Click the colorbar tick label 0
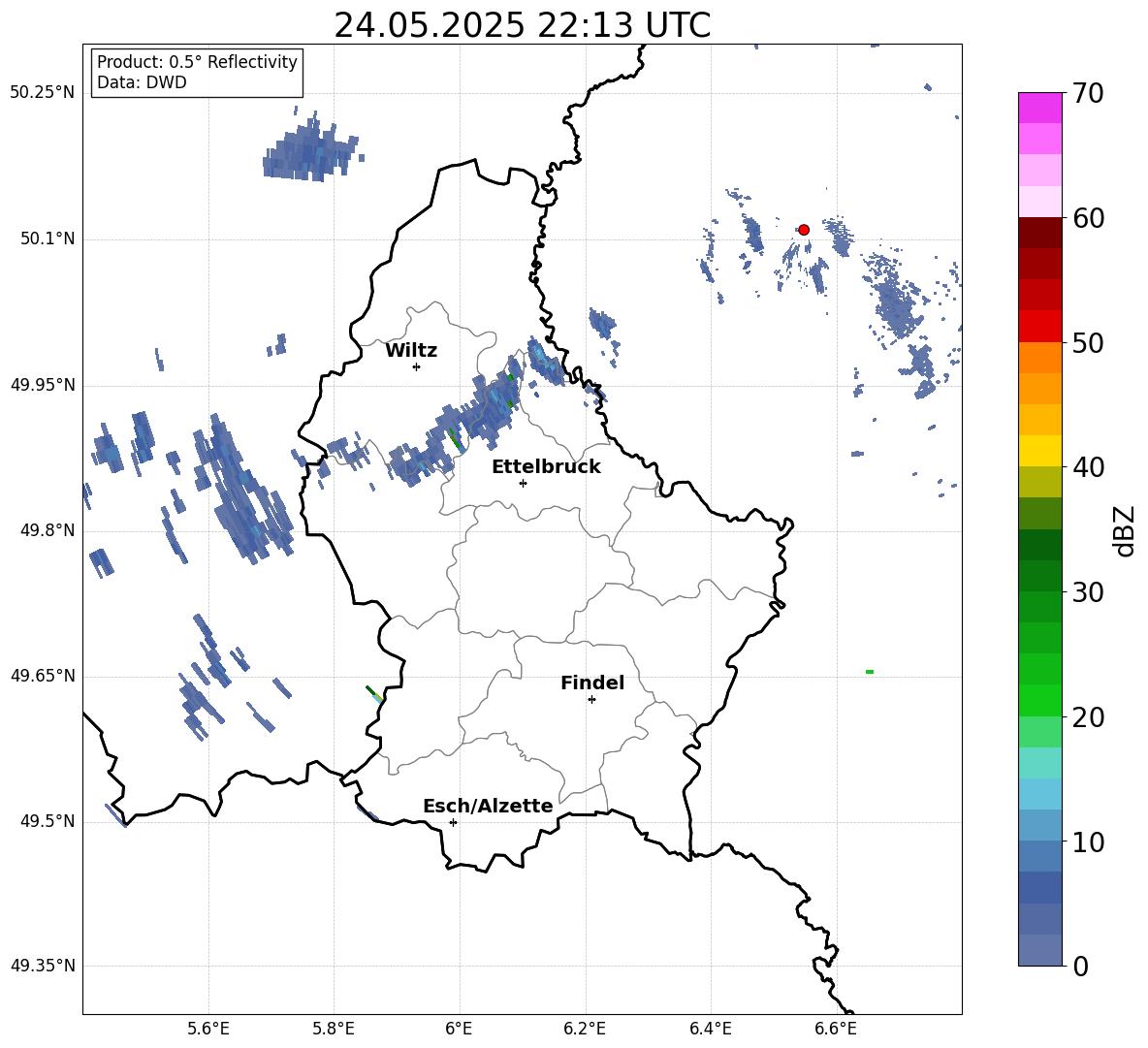This screenshot has width=1148, height=1048. click(x=1081, y=966)
